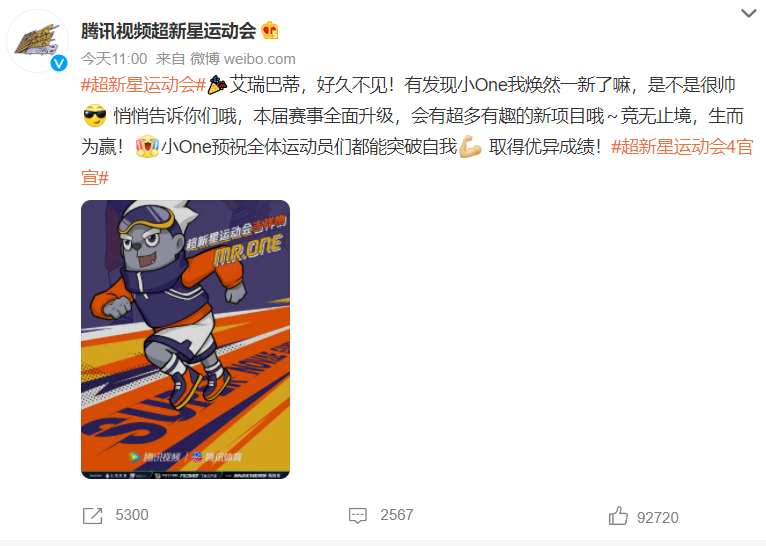The height and width of the screenshot is (546, 766).
Task: Open the 腾讯视频超新星运动会 account name link
Action: [x=169, y=31]
